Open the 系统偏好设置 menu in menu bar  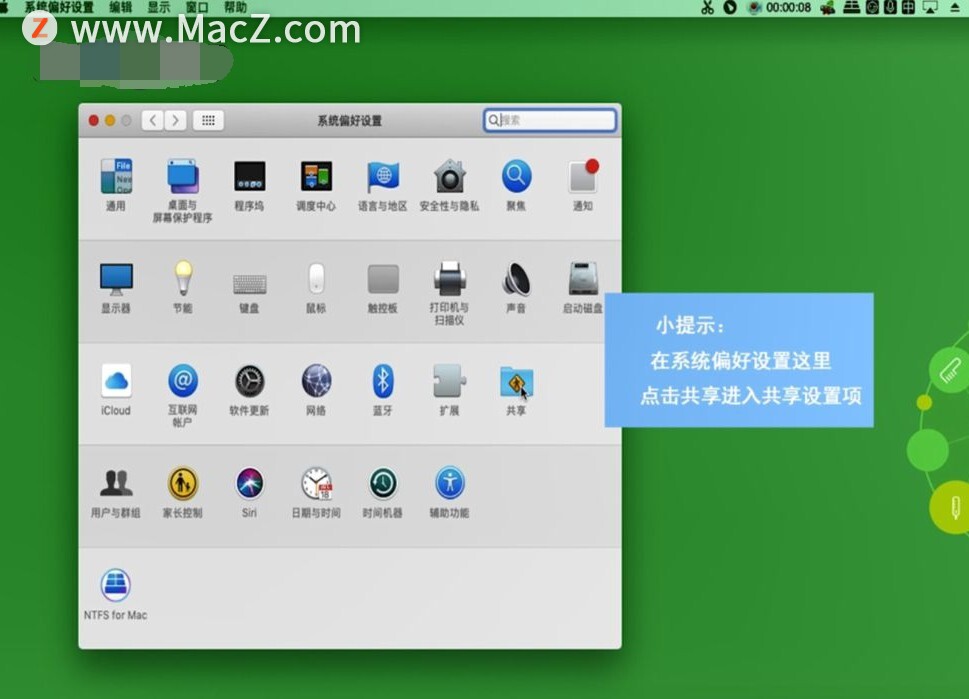(x=59, y=7)
